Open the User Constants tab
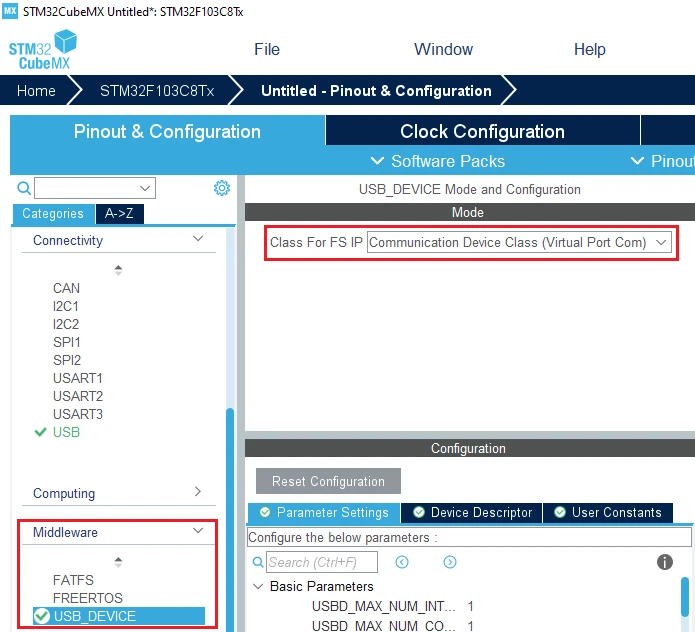Viewport: 695px width, 632px height. click(608, 513)
